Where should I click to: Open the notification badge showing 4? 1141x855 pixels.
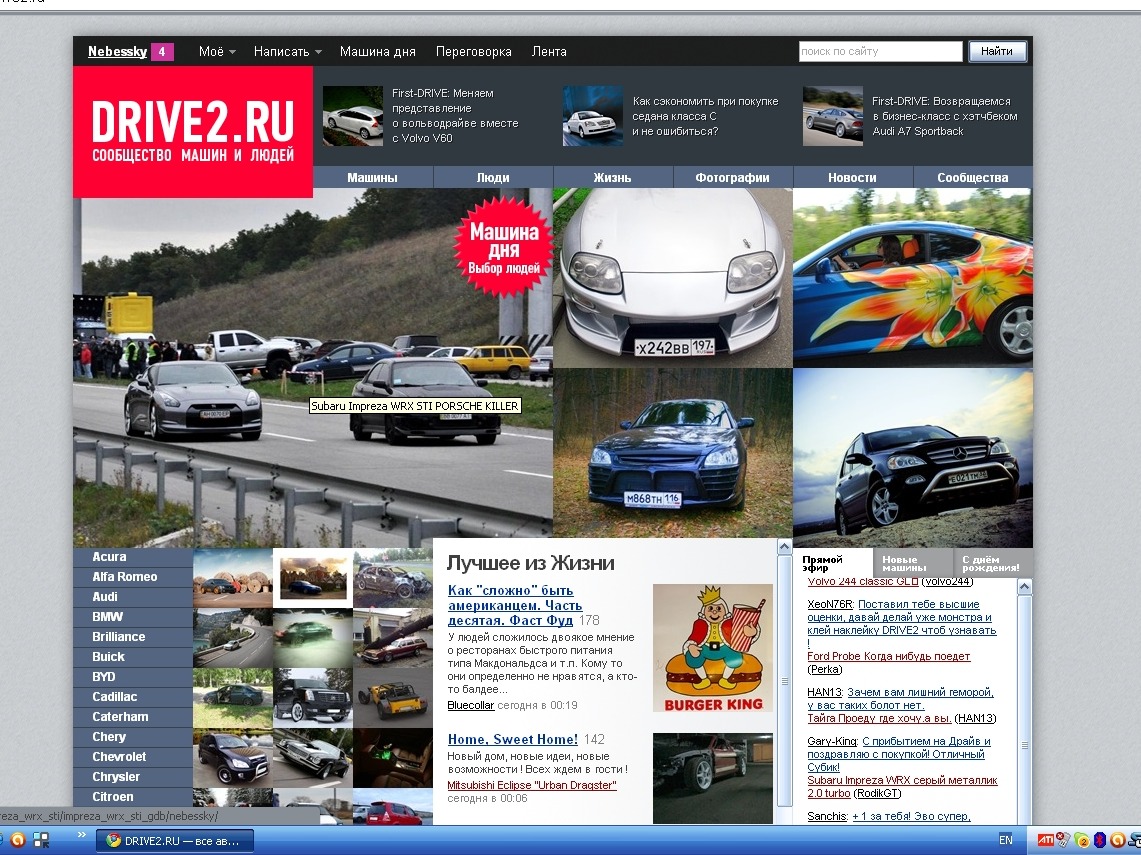pyautogui.click(x=162, y=52)
